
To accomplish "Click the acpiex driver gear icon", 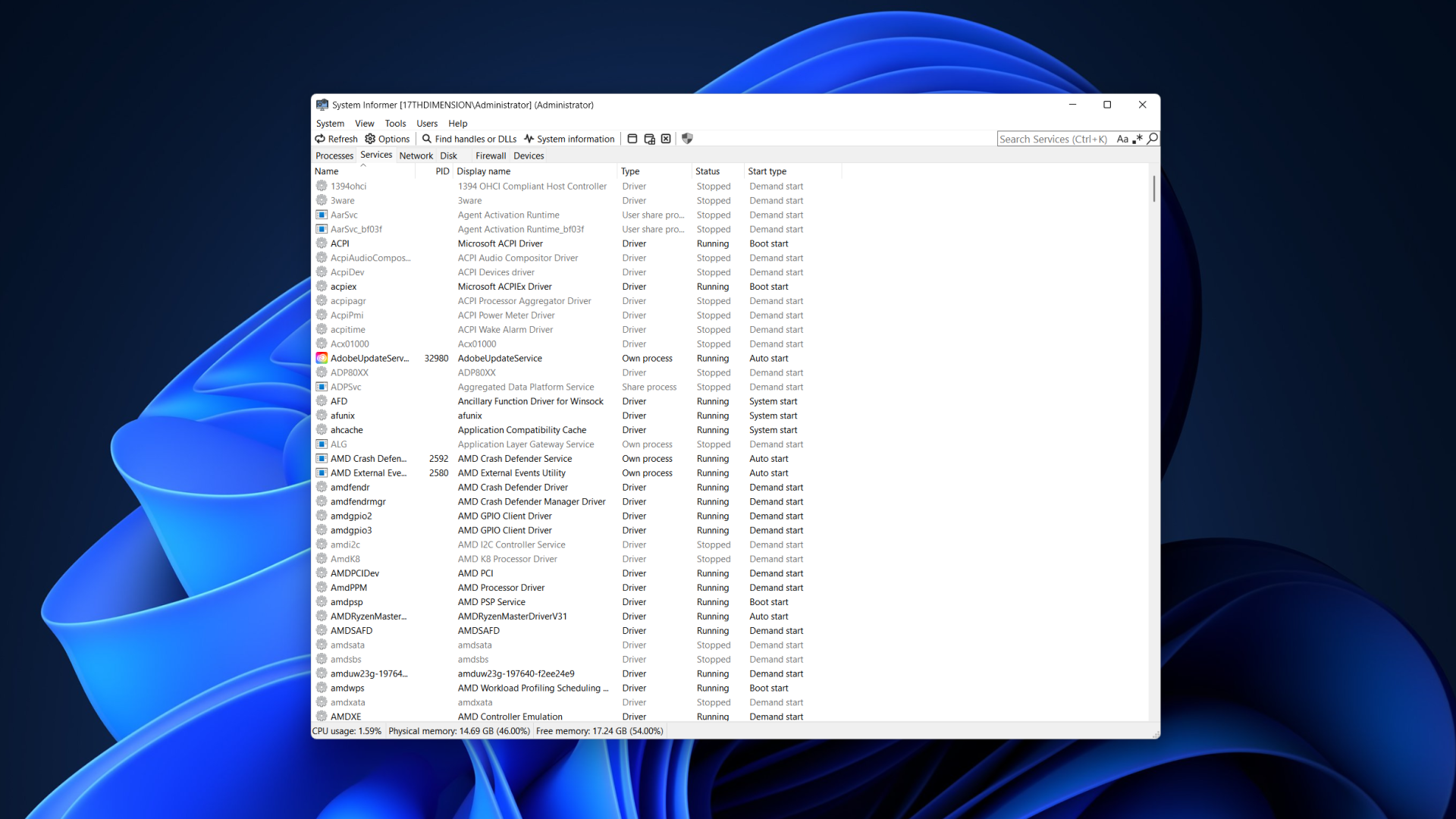I will tap(322, 287).
